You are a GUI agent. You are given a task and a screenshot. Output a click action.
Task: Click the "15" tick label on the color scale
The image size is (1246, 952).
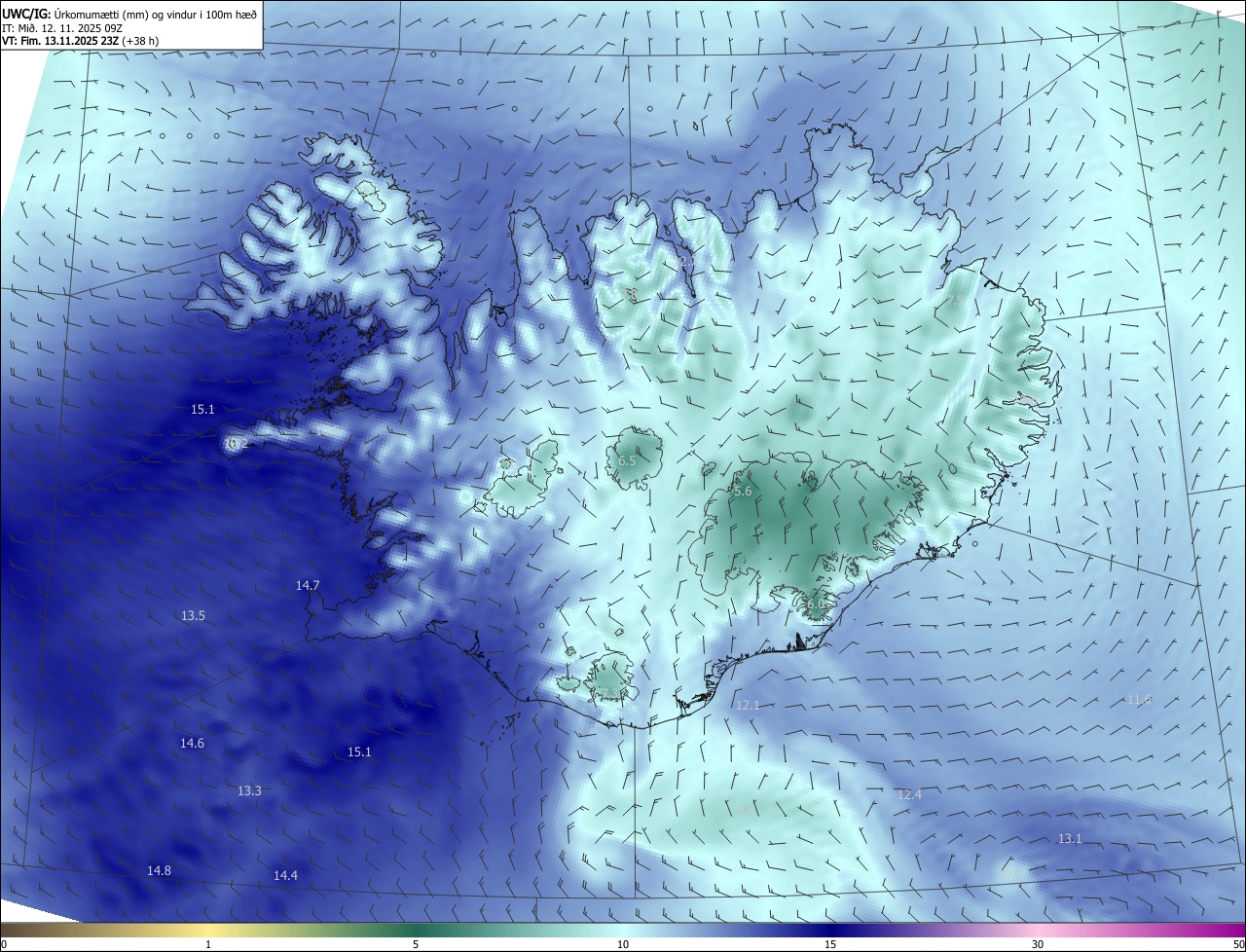tap(830, 944)
